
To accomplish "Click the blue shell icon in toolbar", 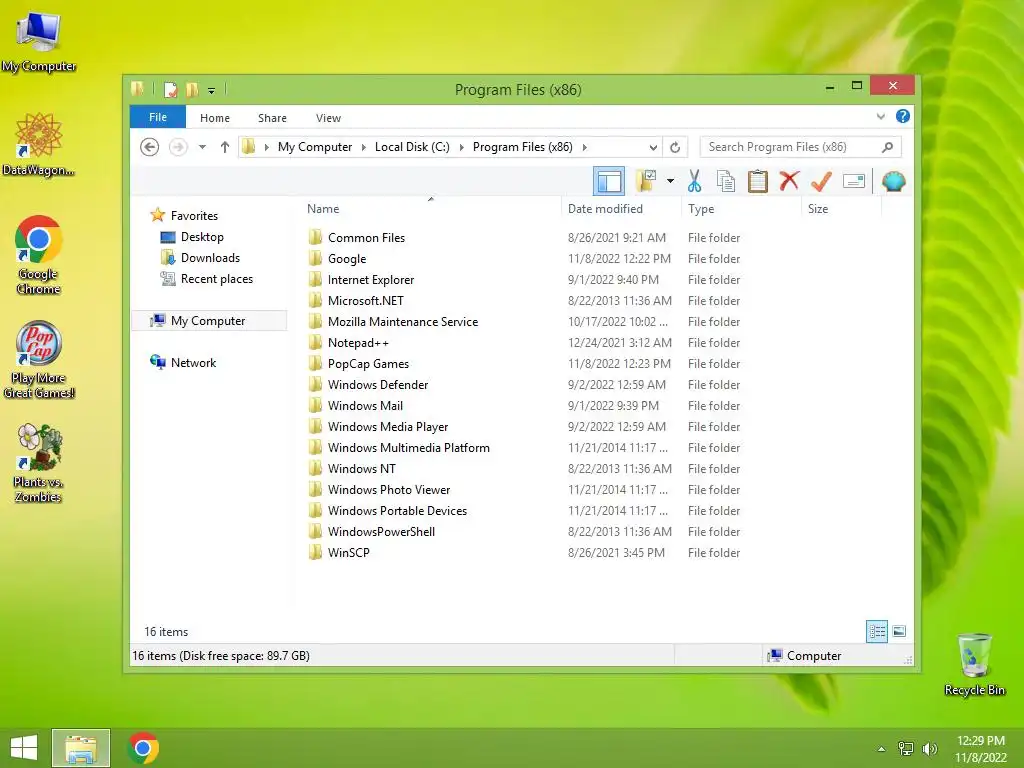I will tap(893, 181).
